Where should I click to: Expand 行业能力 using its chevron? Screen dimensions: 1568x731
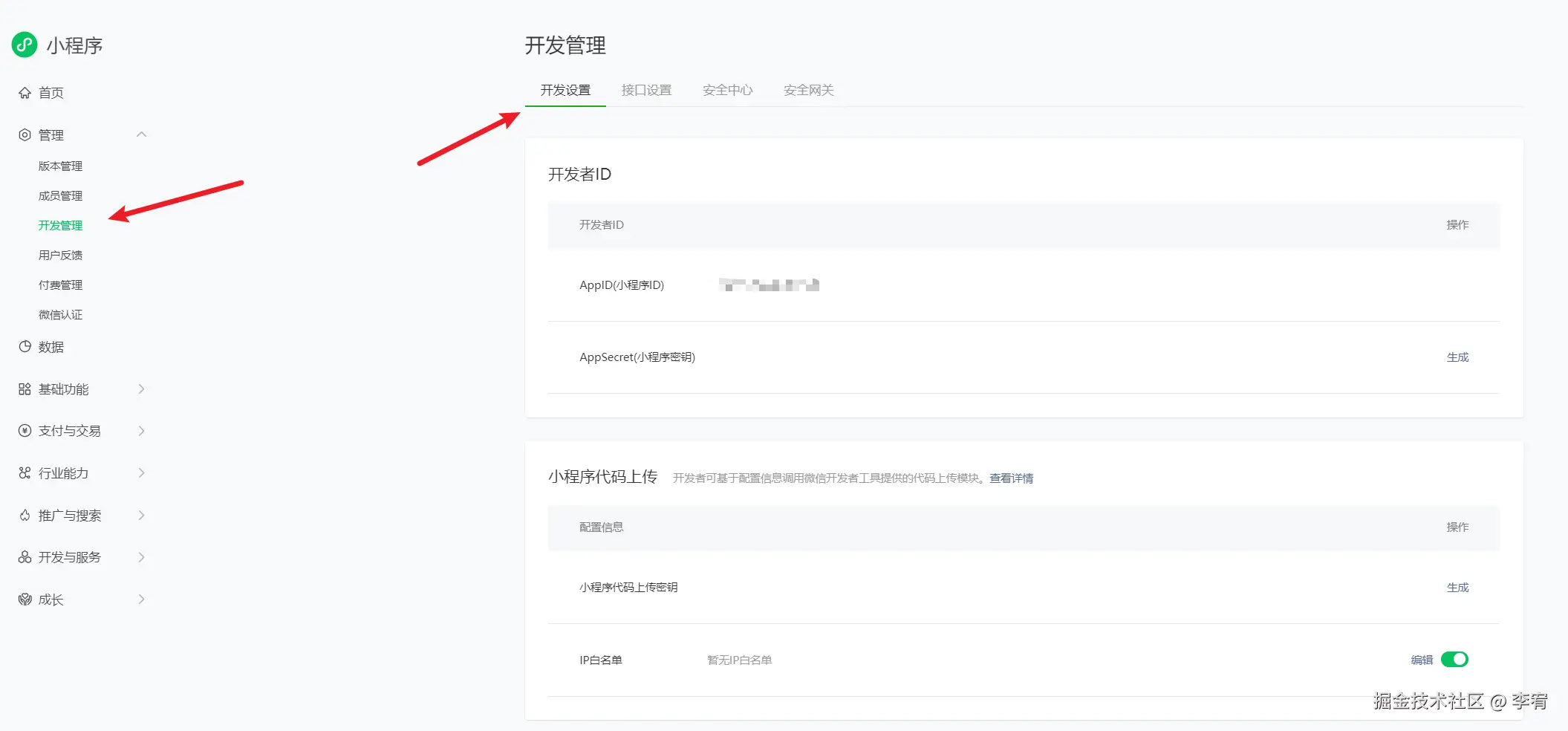141,473
